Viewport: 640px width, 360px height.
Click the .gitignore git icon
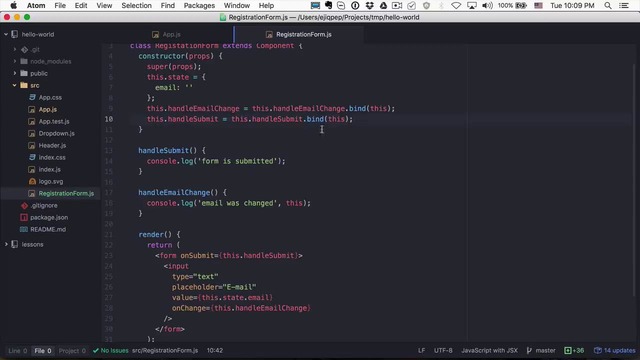point(24,205)
